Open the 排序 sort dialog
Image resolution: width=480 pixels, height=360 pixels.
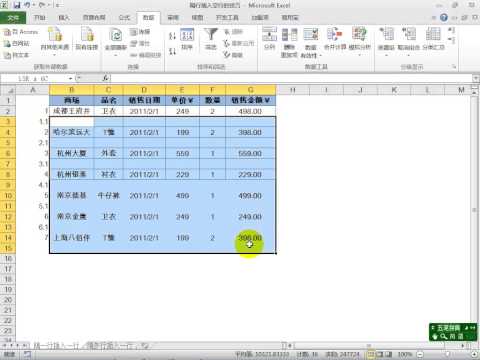point(187,39)
